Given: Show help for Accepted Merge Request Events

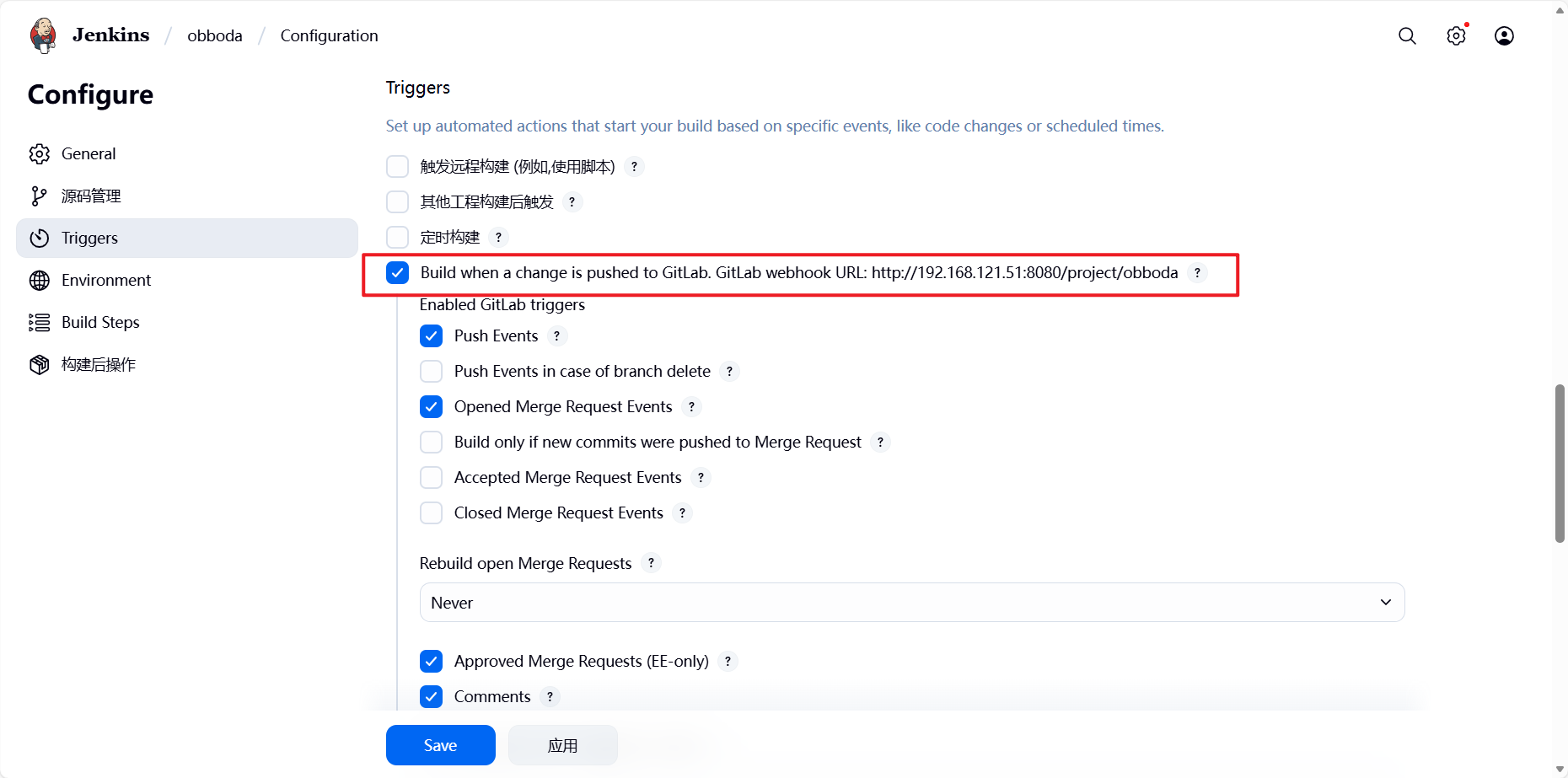Looking at the screenshot, I should coord(701,478).
